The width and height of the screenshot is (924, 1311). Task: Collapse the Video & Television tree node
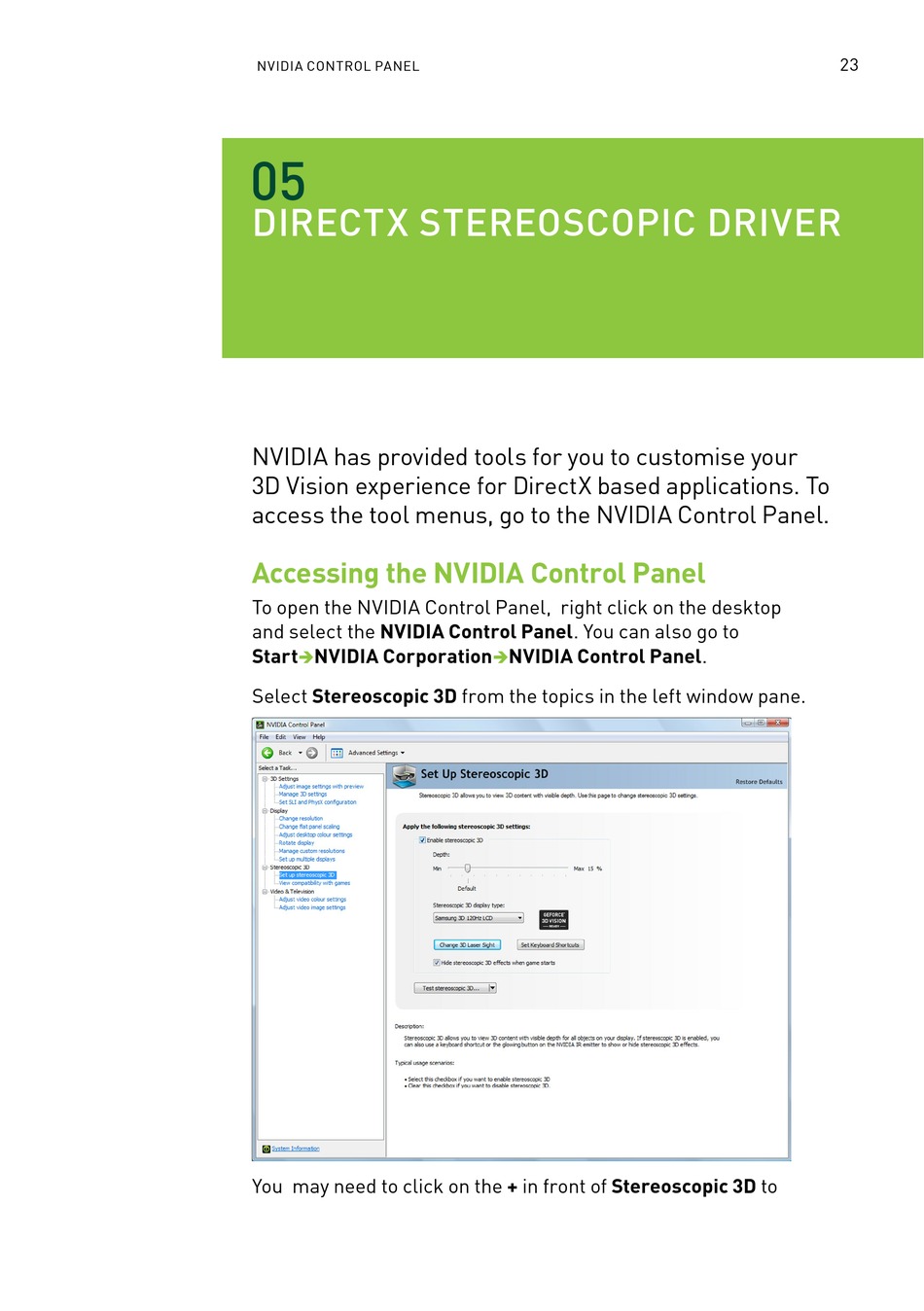265,892
